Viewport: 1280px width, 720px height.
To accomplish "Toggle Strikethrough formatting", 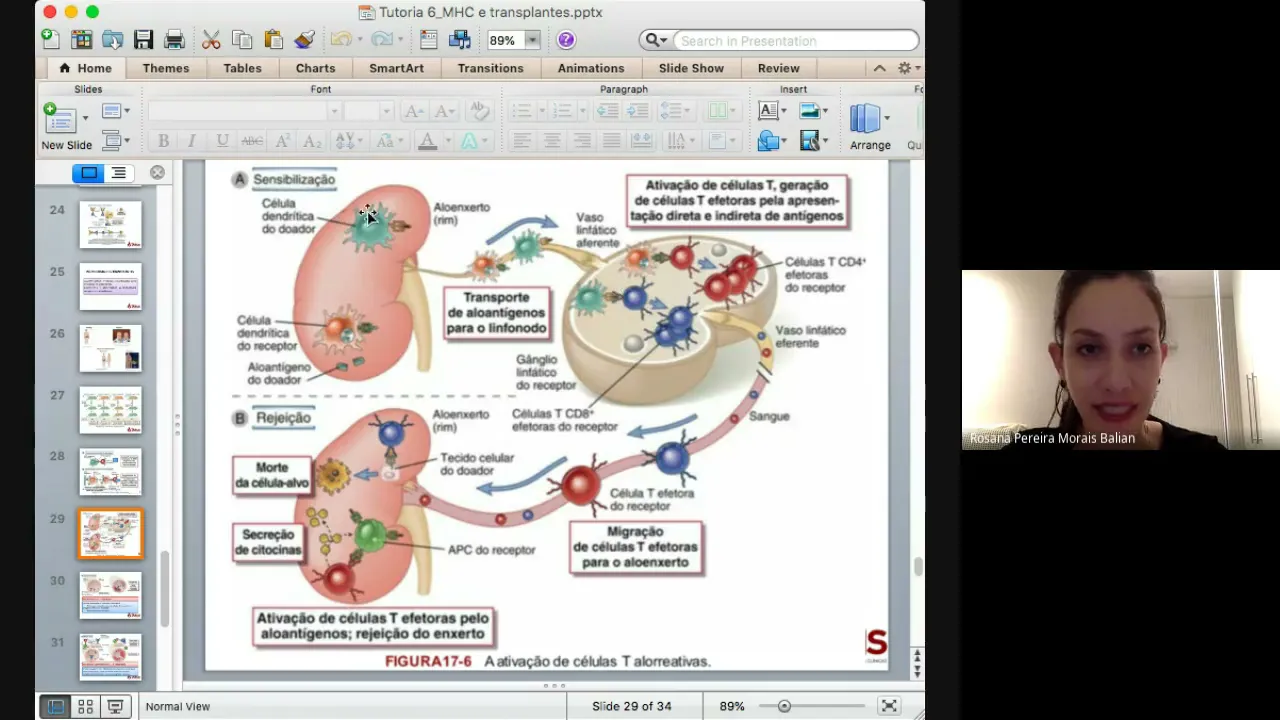I will 252,141.
